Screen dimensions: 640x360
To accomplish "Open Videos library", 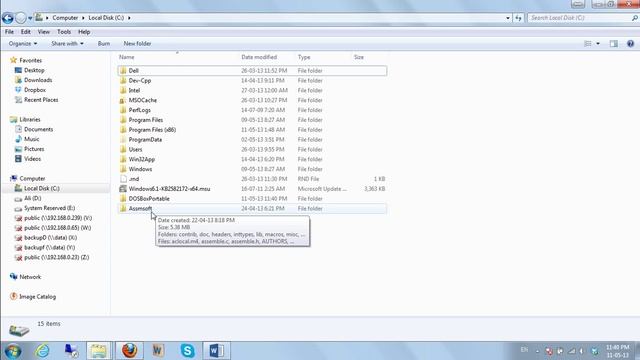I will 32,159.
